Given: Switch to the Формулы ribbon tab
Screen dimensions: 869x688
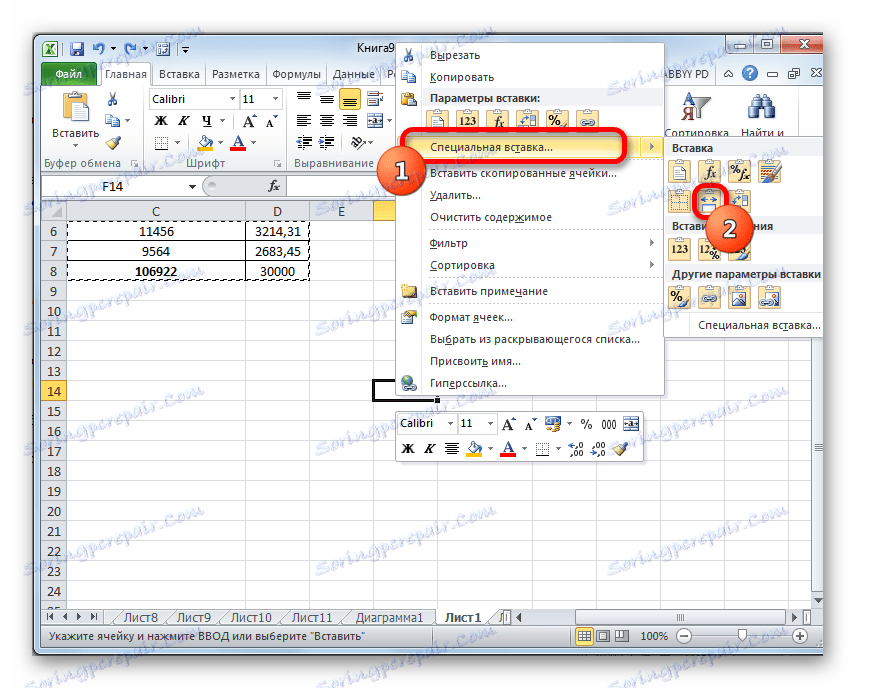Looking at the screenshot, I should pyautogui.click(x=299, y=73).
